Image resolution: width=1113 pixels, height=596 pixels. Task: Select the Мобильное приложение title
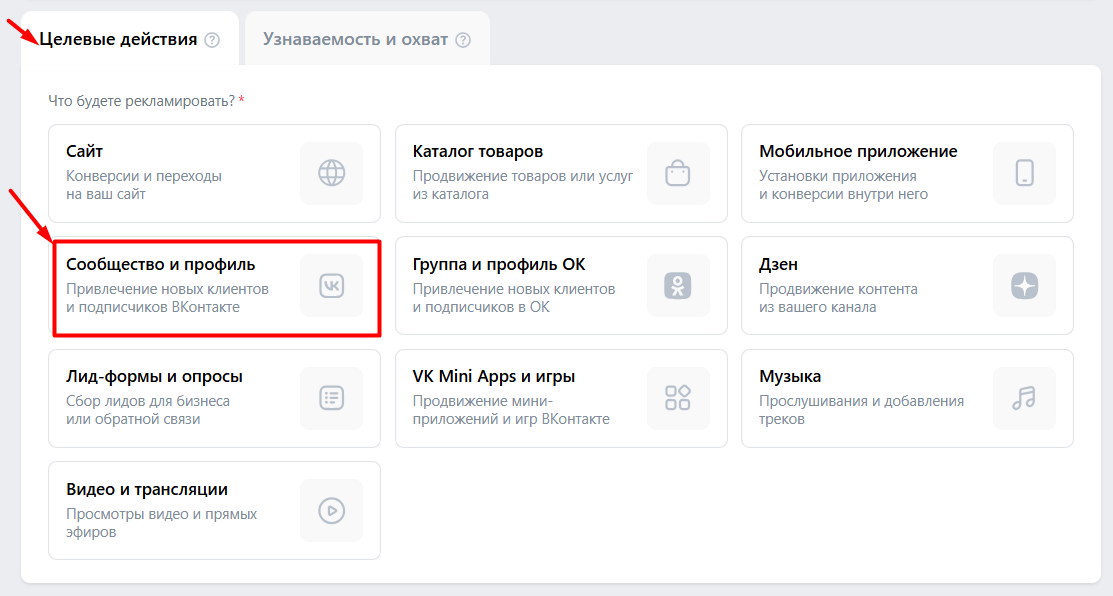click(x=858, y=151)
